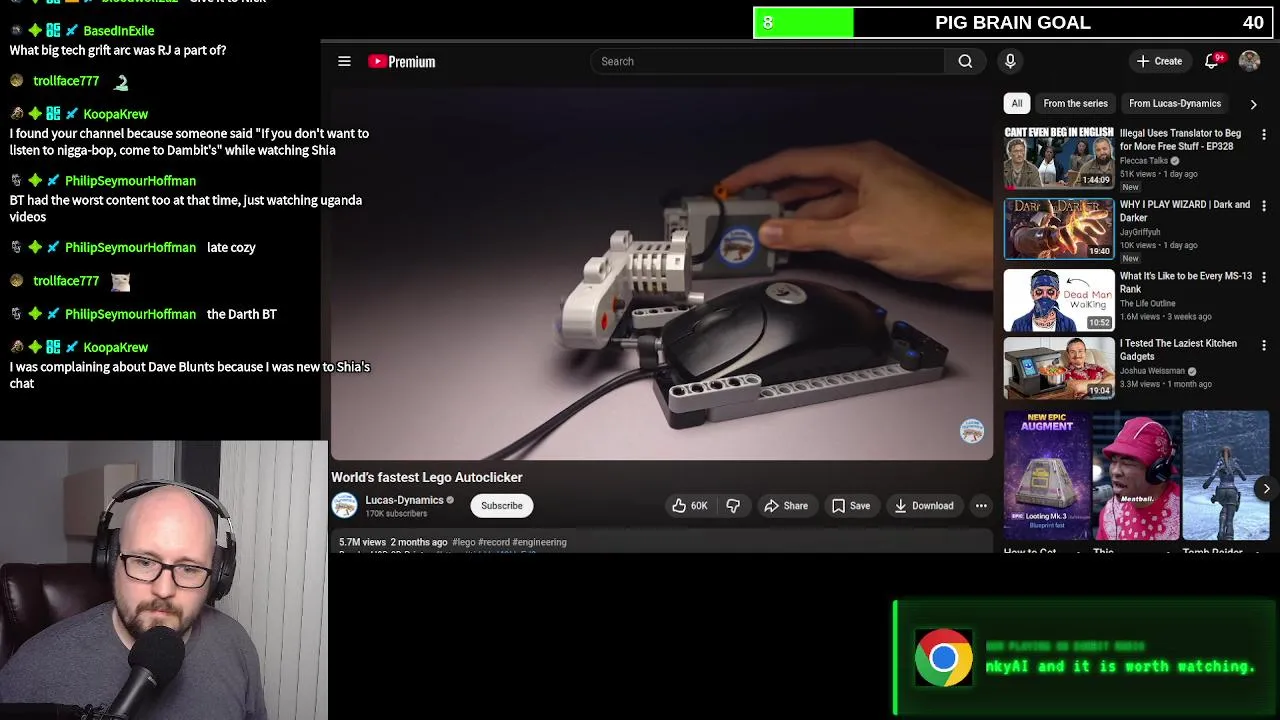Open the Meatball short thumbnail
The width and height of the screenshot is (1280, 720).
pyautogui.click(x=1136, y=476)
